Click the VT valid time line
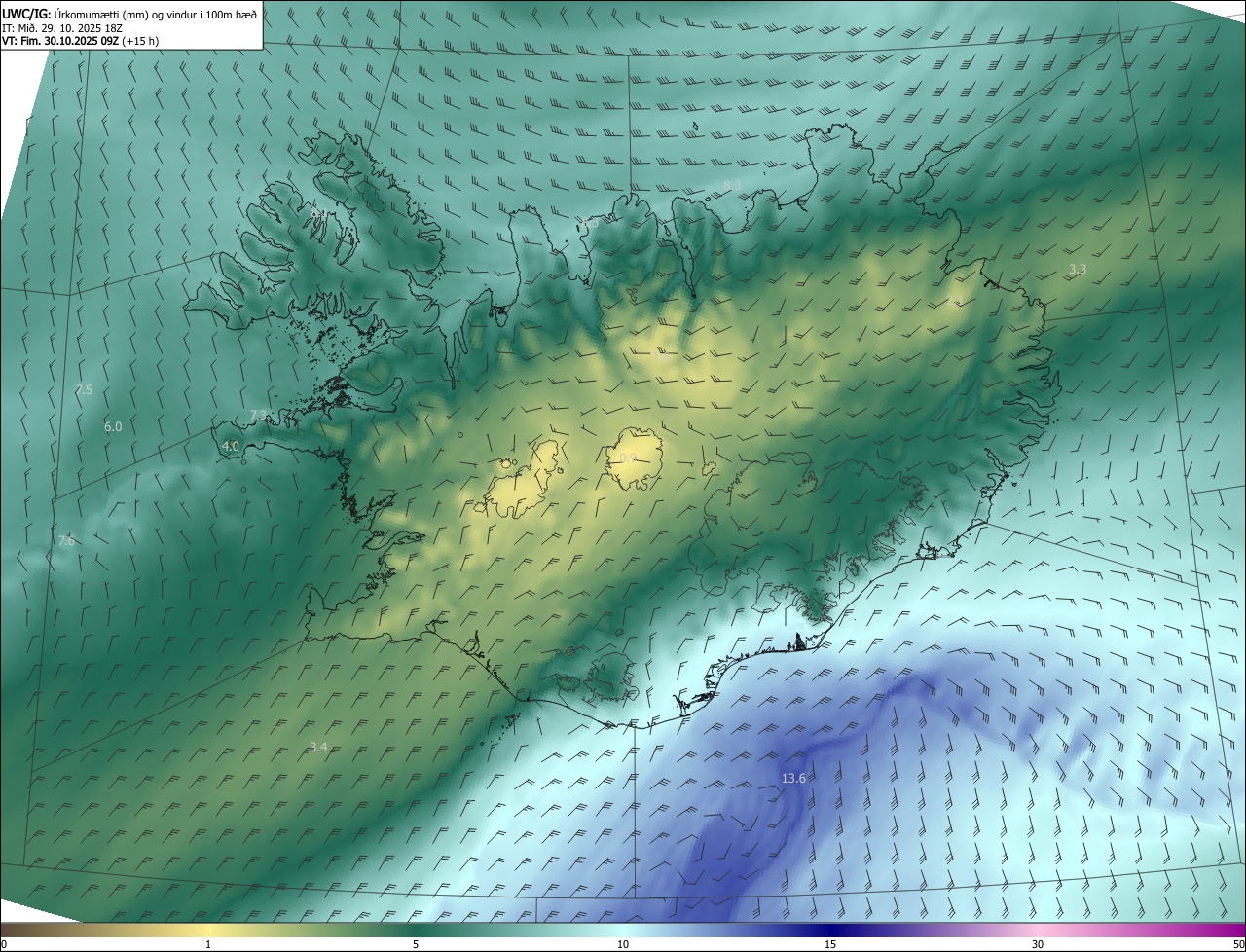This screenshot has width=1246, height=952. (x=81, y=41)
